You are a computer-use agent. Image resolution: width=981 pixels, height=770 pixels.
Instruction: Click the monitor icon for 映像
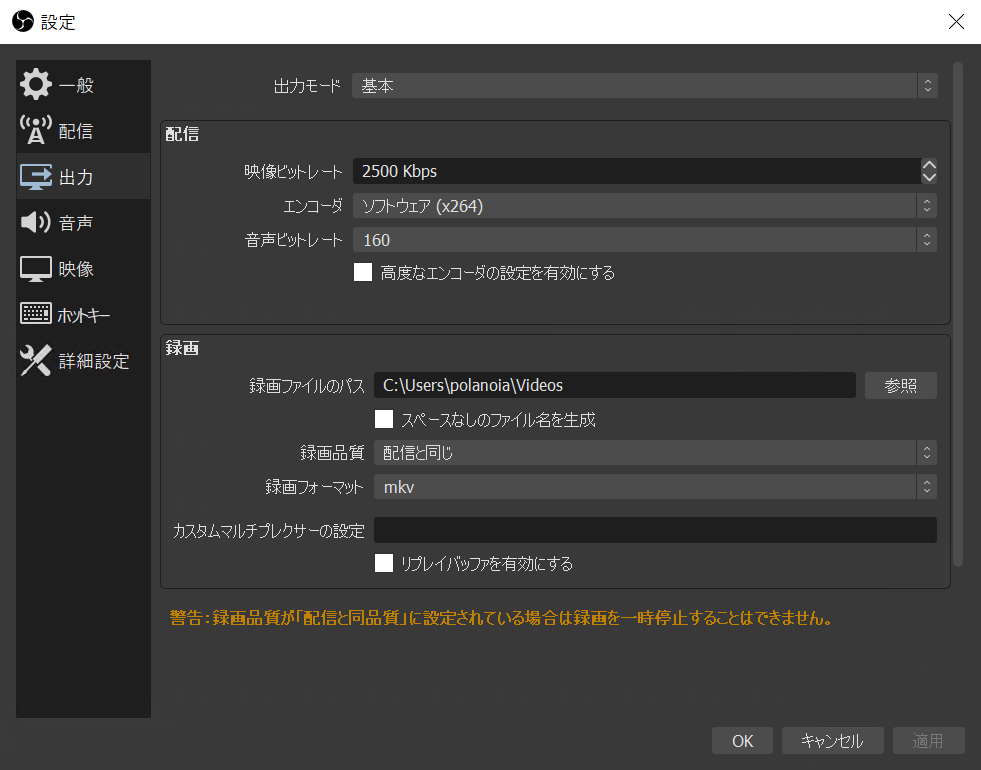36,269
